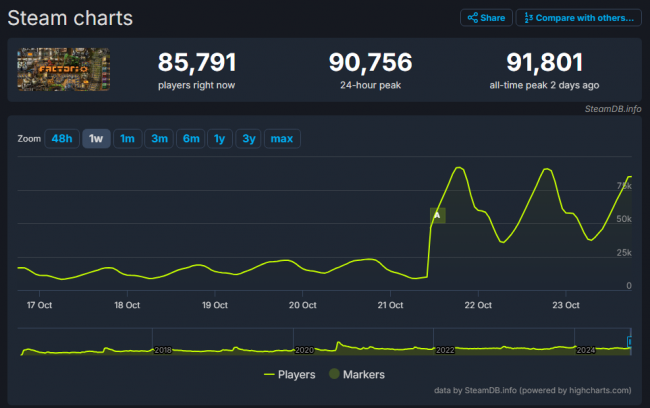
Task: Click 2020 in the navigator timeline
Action: click(304, 350)
